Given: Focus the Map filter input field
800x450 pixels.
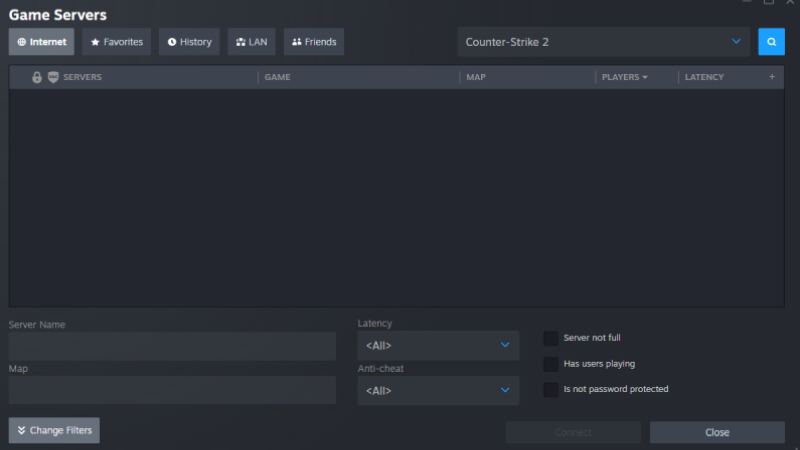Looking at the screenshot, I should [x=172, y=390].
